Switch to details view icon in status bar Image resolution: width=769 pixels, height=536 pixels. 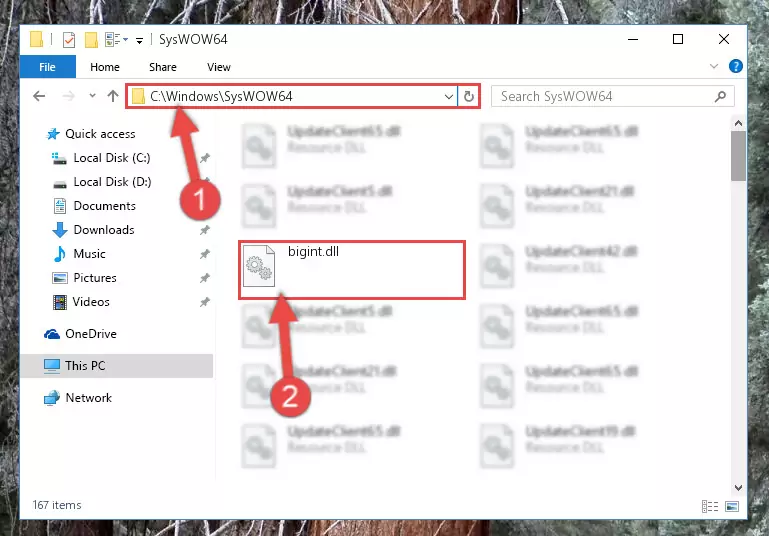(710, 506)
